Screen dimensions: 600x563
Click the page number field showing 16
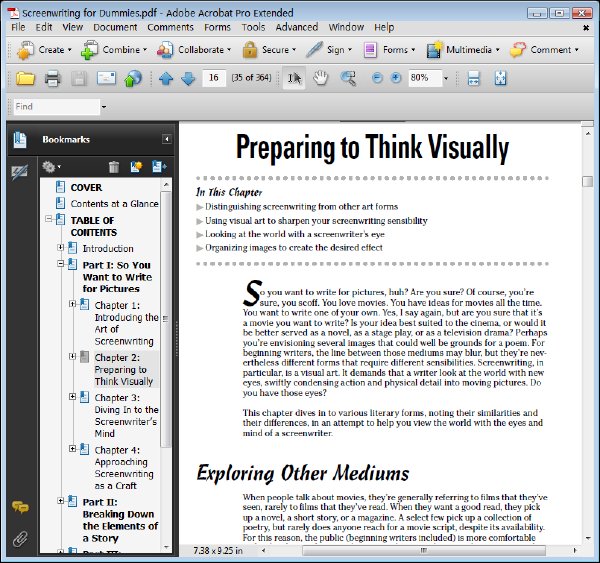click(x=214, y=78)
